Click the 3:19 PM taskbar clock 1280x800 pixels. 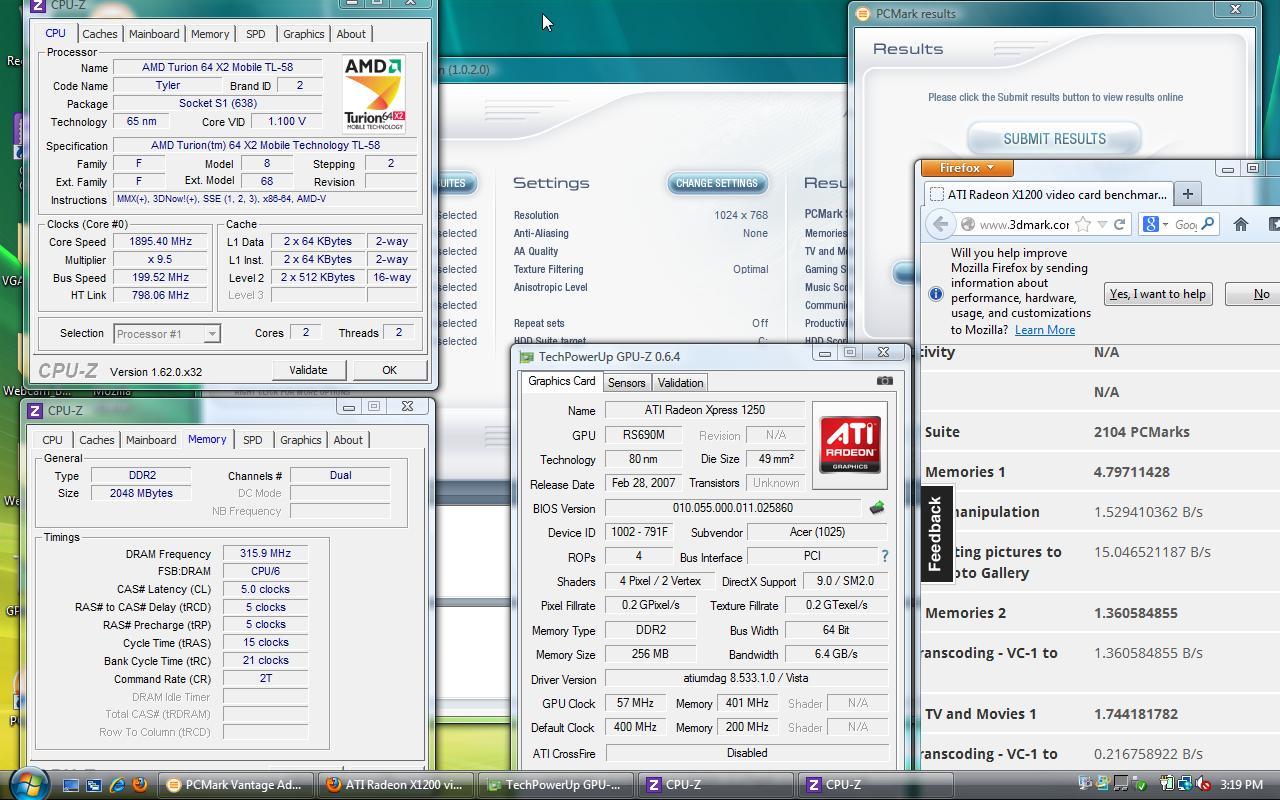click(1241, 785)
